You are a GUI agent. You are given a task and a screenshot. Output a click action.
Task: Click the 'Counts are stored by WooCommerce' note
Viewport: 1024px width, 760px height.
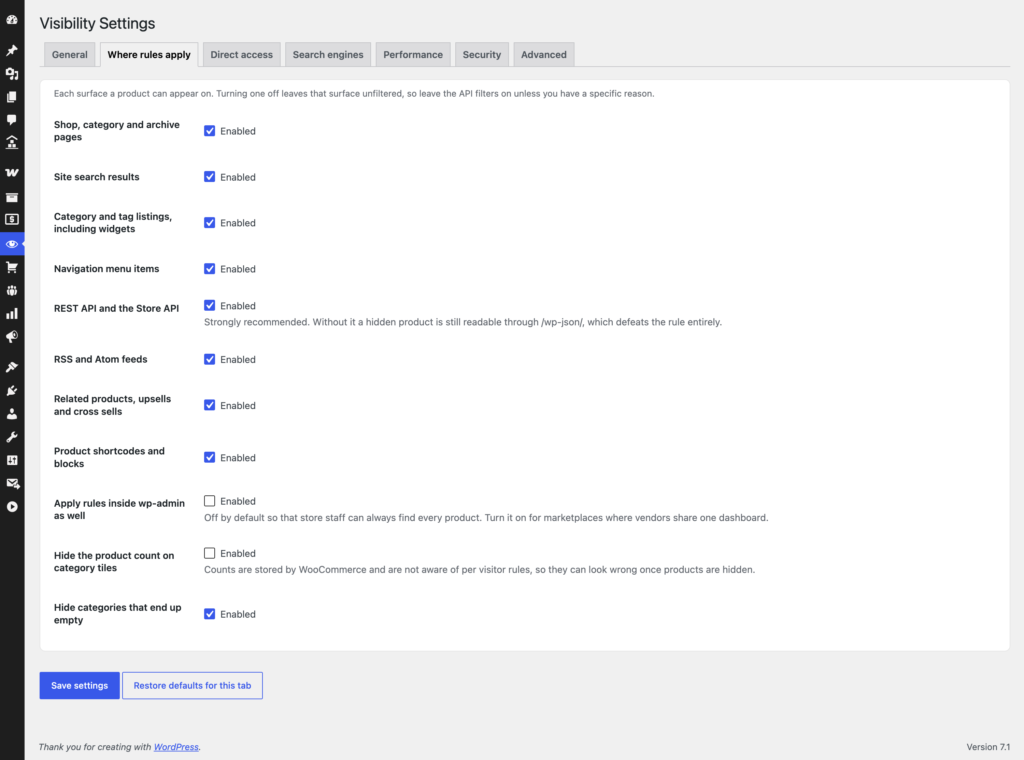479,569
